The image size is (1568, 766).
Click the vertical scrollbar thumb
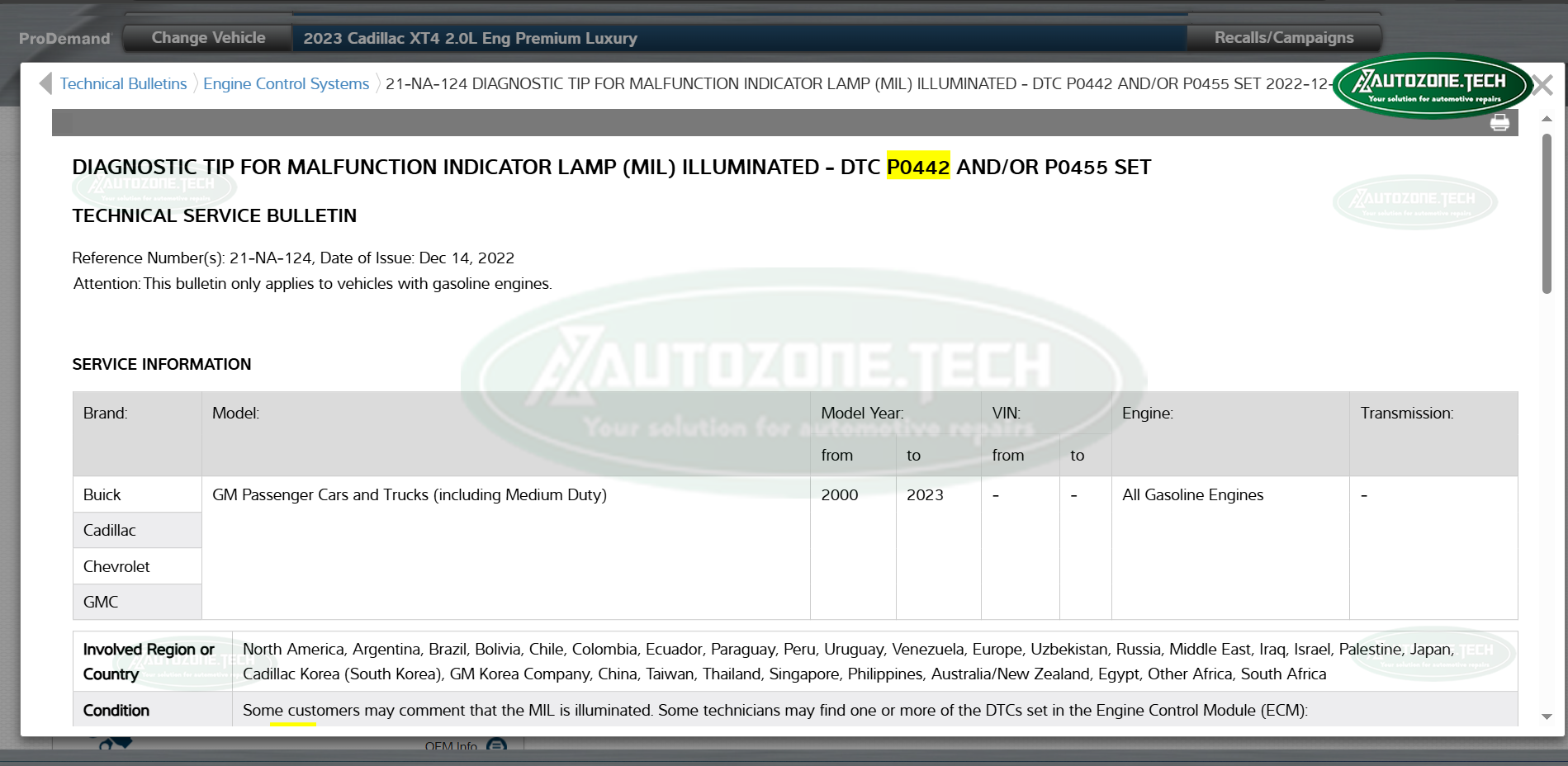1547,213
